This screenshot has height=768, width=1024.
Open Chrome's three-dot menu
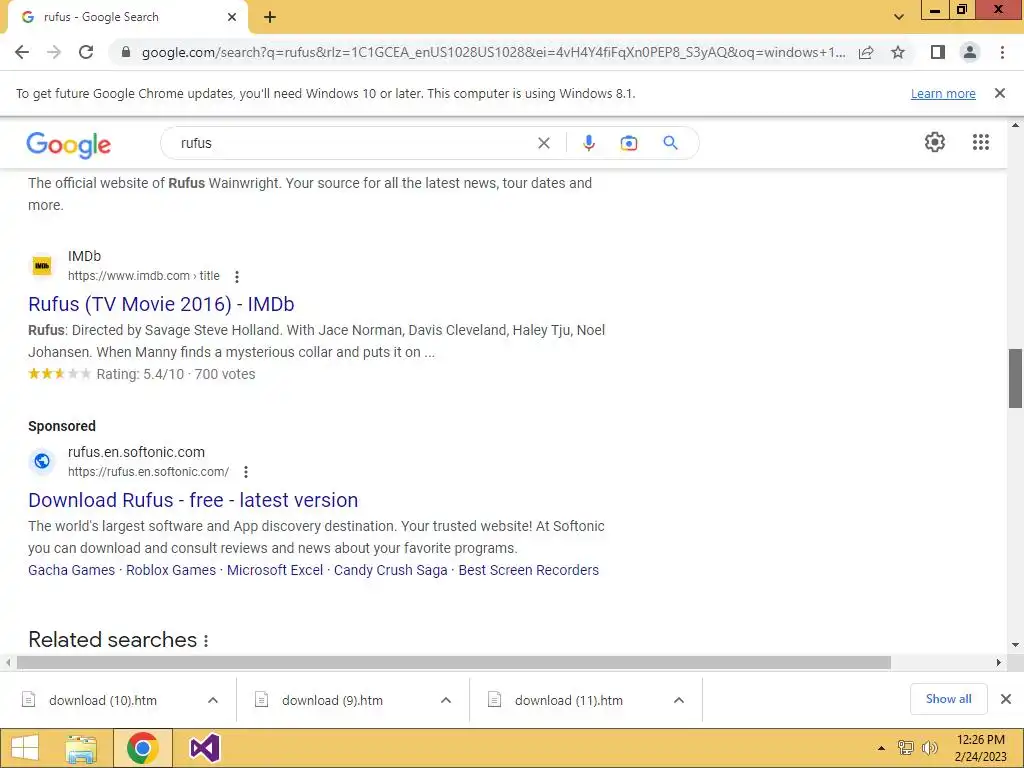coord(1002,52)
